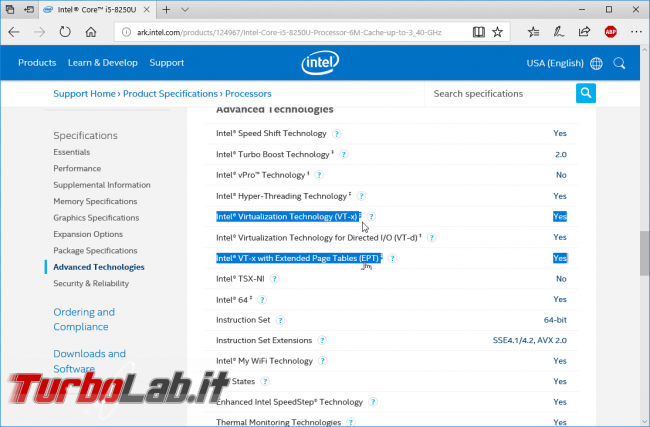The image size is (650, 427).
Task: Open reading view in address bar
Action: tap(479, 32)
